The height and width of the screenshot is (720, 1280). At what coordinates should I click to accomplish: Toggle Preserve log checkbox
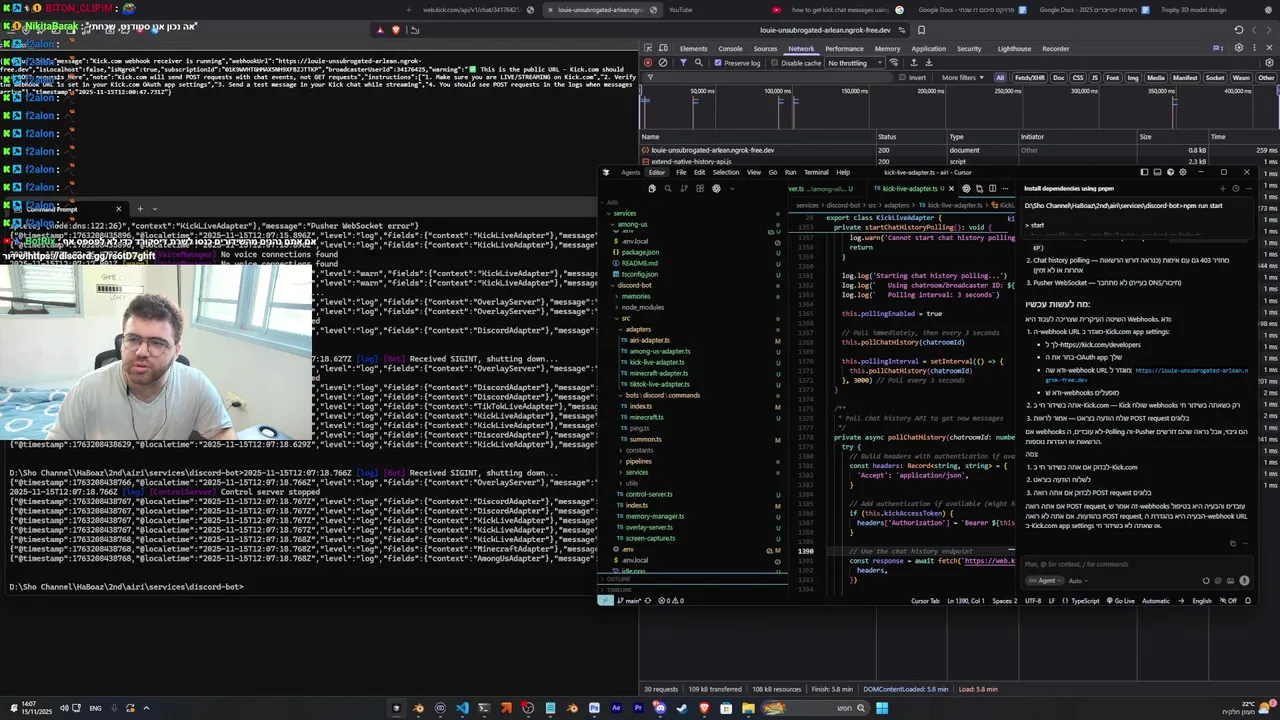click(717, 62)
